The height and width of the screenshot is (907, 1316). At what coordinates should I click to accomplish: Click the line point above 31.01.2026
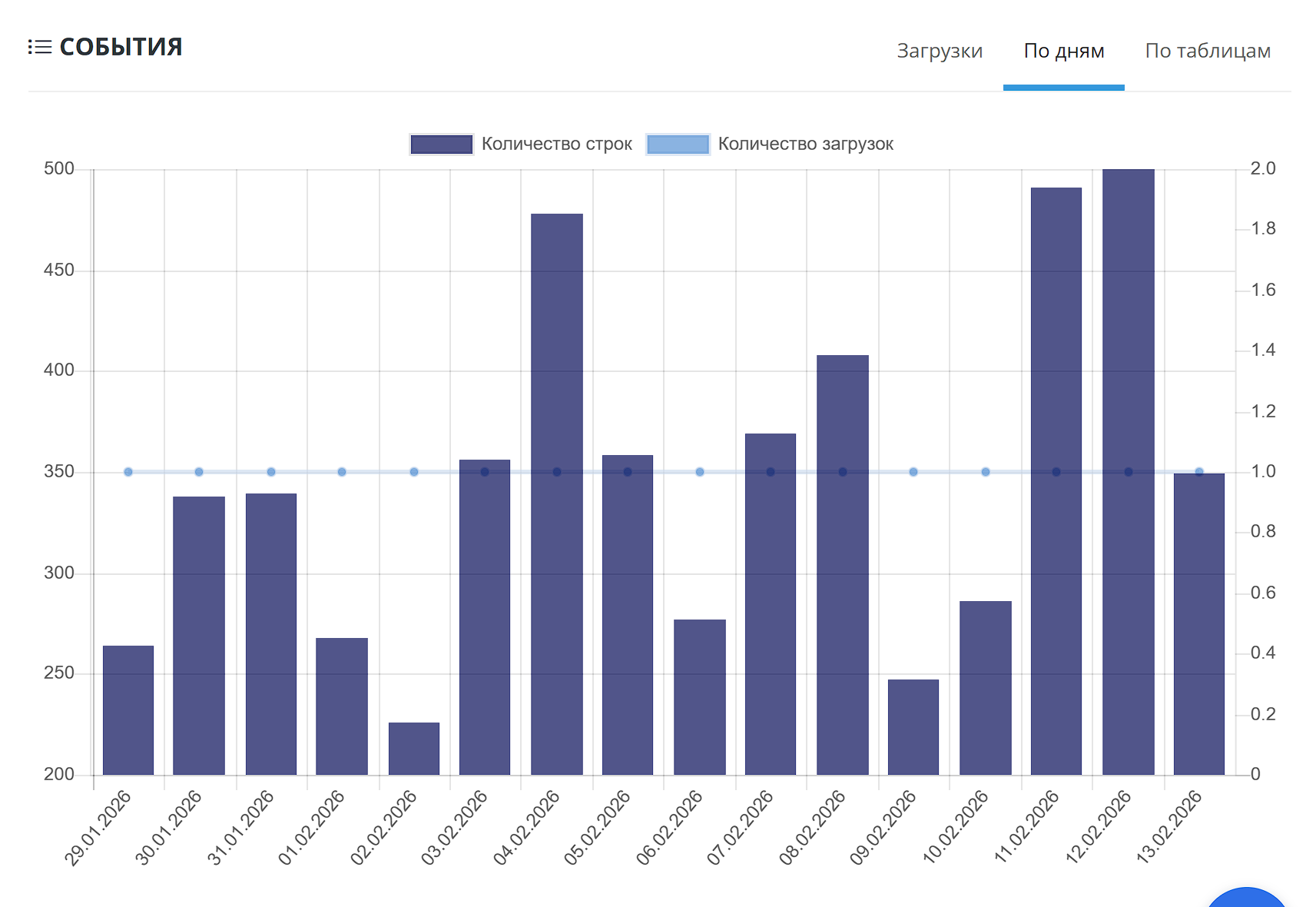271,472
